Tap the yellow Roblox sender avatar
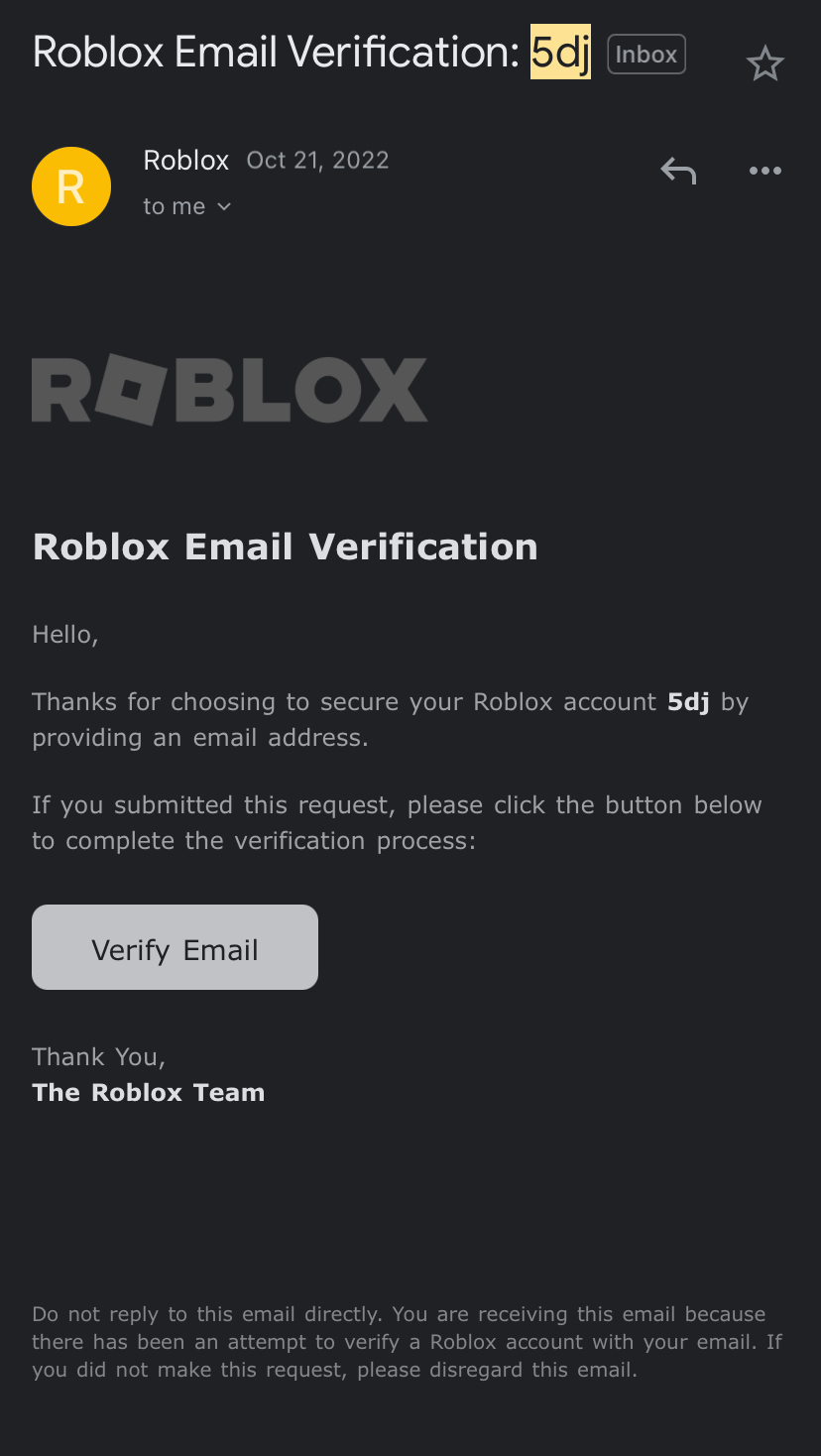This screenshot has width=821, height=1456. (x=71, y=186)
